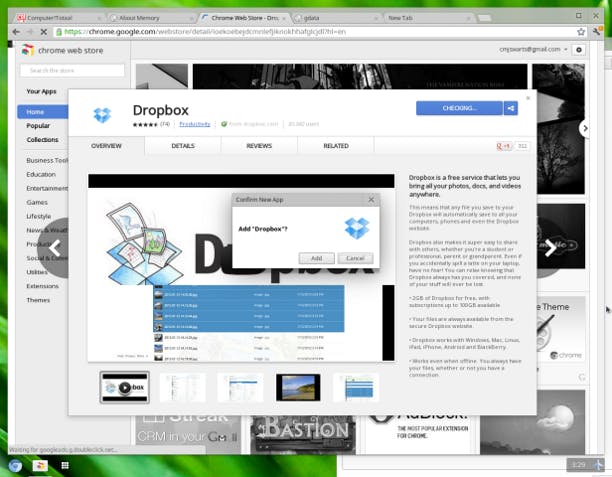Open account email dropdown

click(533, 50)
